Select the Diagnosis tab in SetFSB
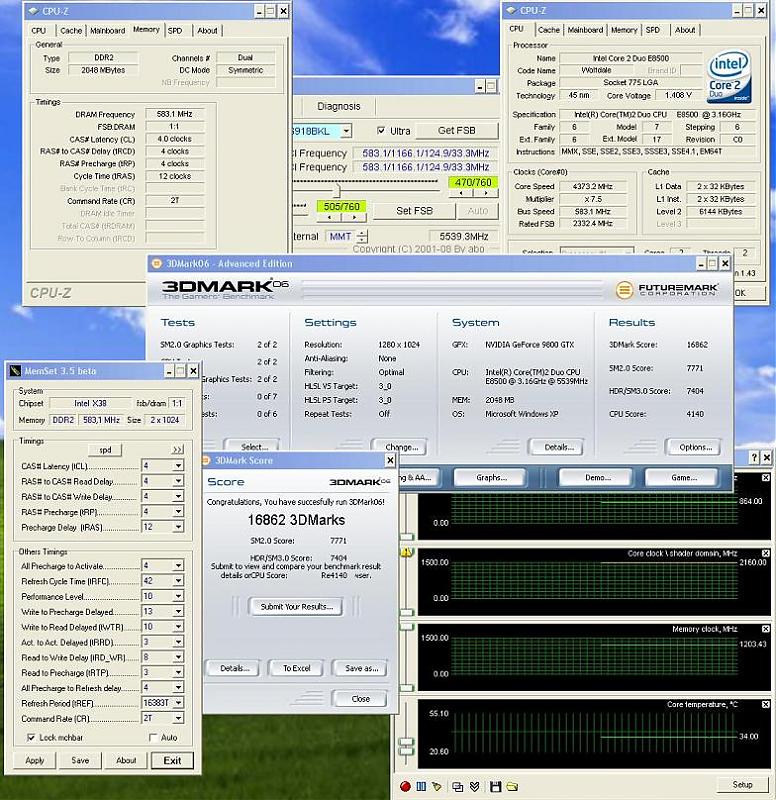 pyautogui.click(x=339, y=106)
